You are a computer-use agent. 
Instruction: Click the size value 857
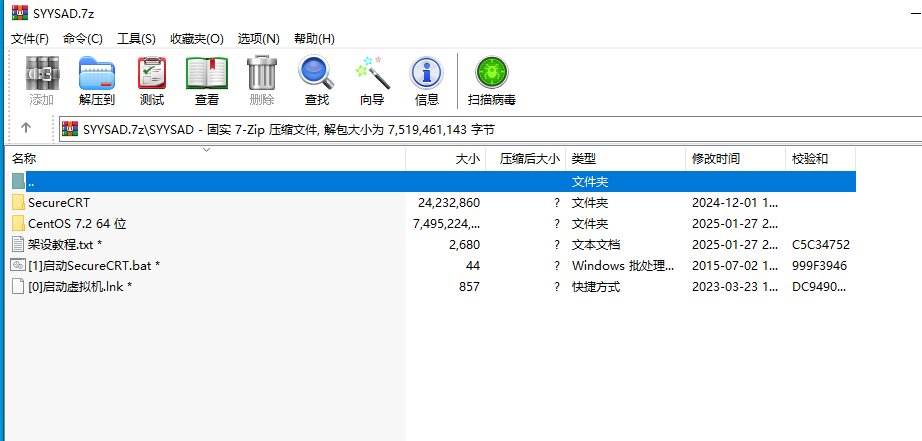[469, 287]
